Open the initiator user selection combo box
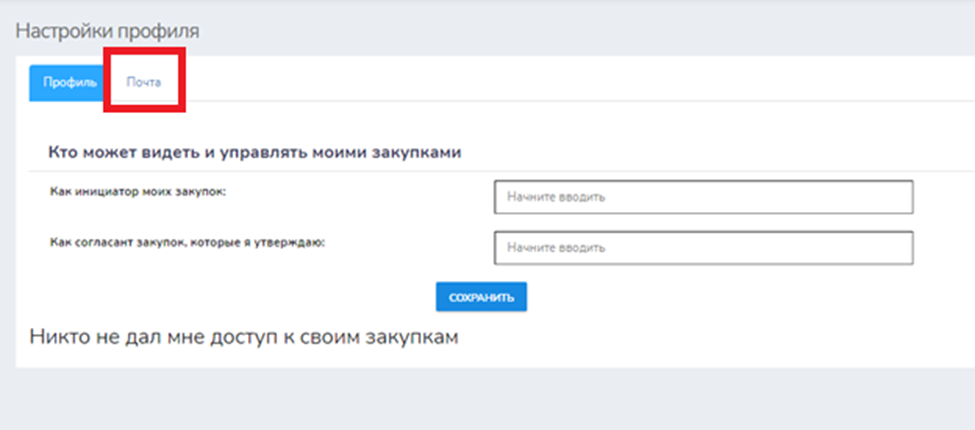The image size is (975, 430). coord(703,197)
